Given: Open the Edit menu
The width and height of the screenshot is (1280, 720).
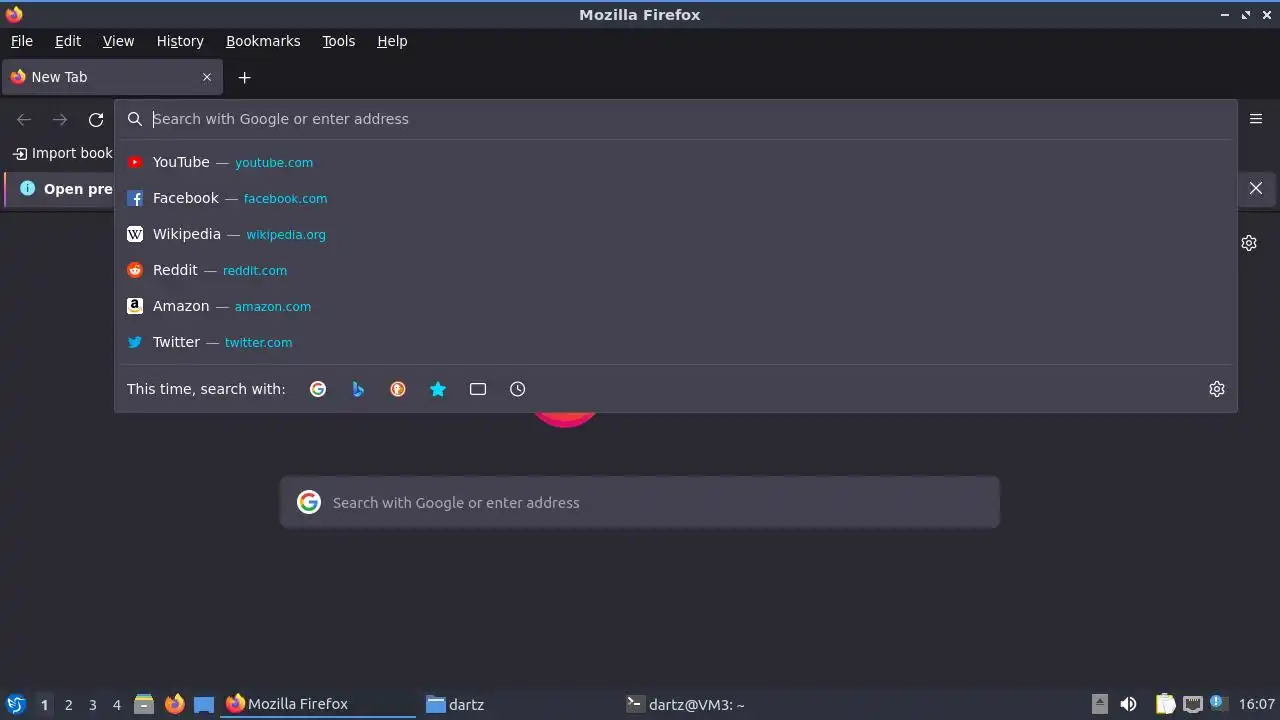Looking at the screenshot, I should 68,41.
